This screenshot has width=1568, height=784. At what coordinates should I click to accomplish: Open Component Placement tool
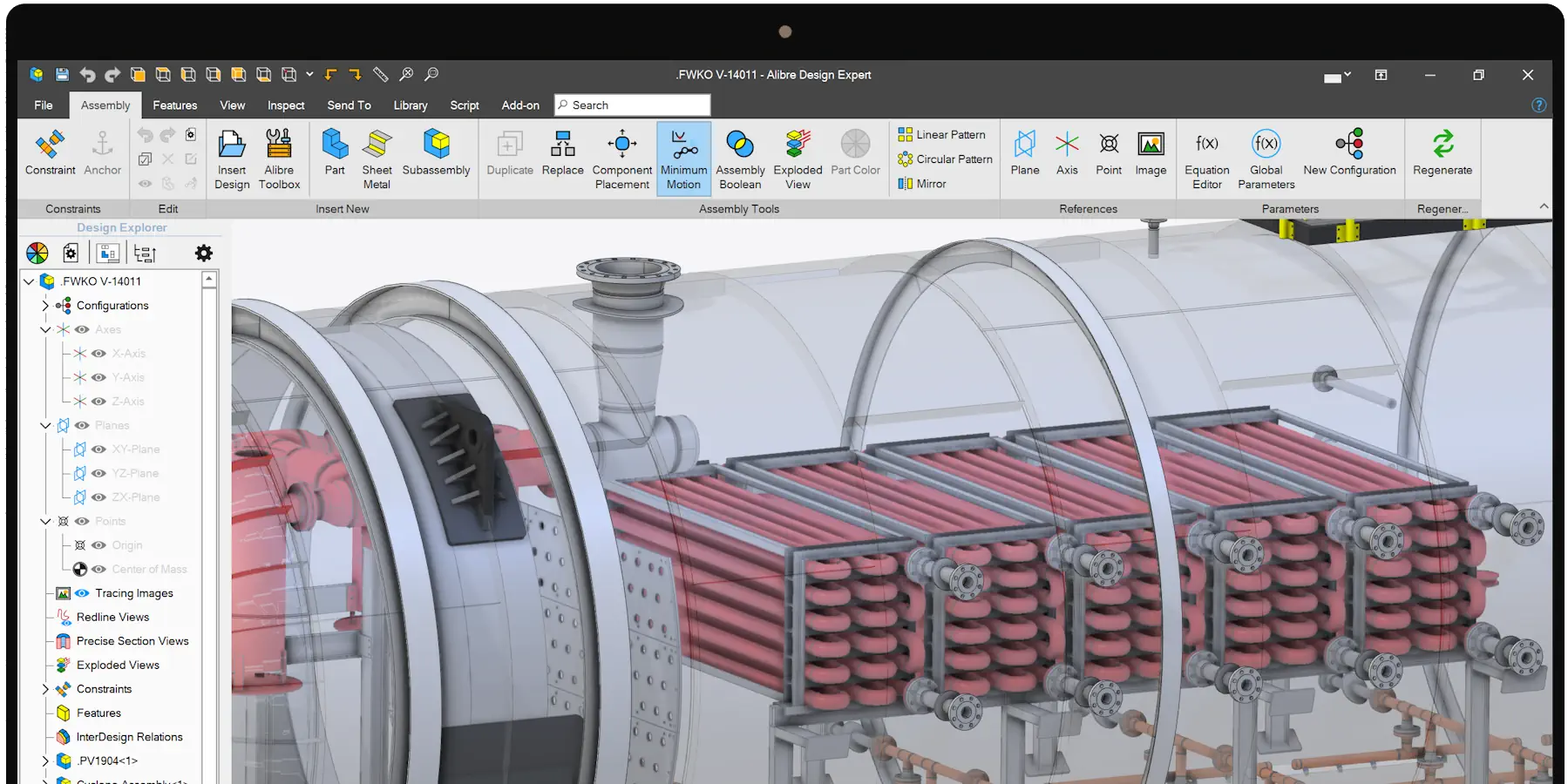(x=621, y=159)
